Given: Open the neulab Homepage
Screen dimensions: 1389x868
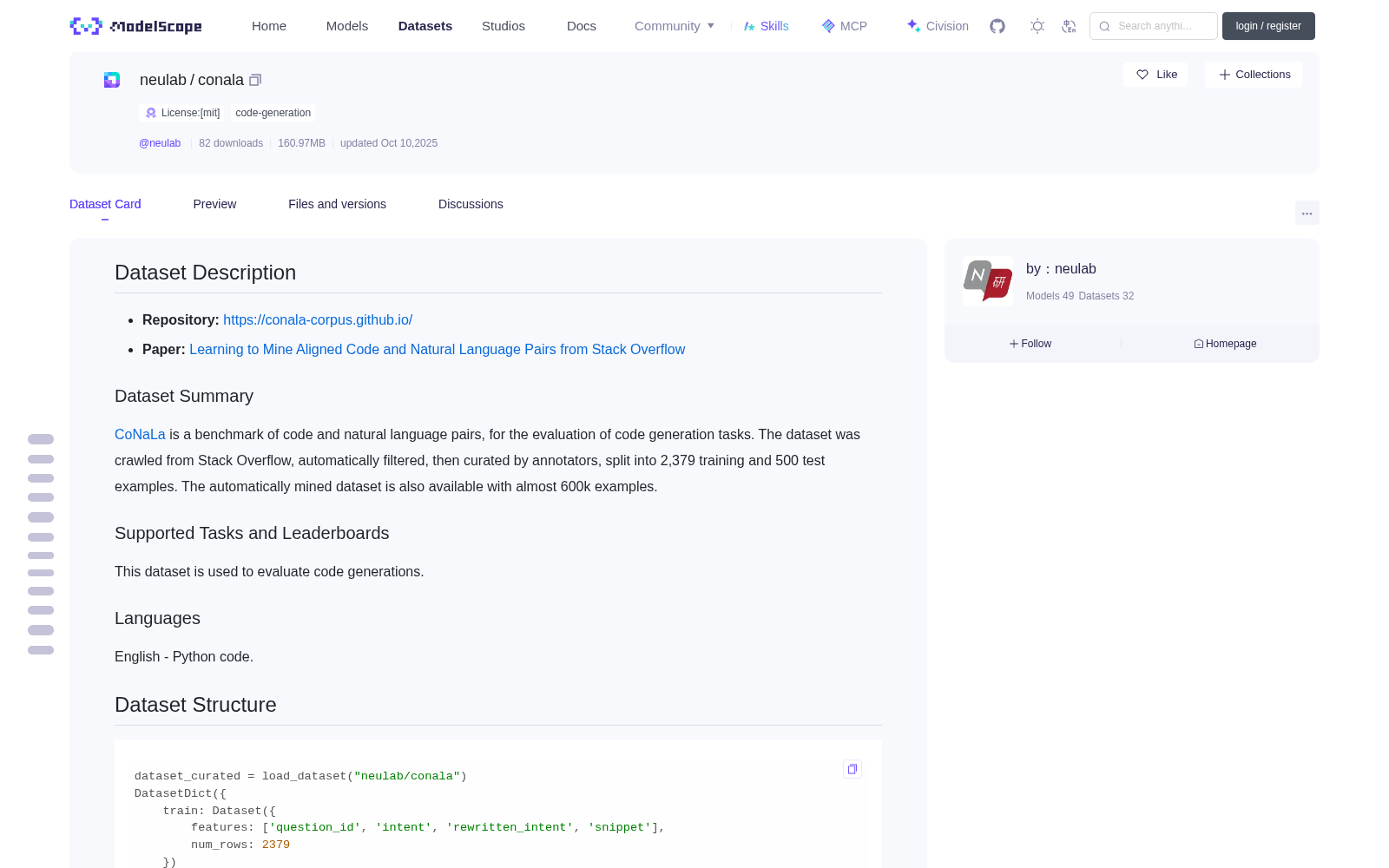Looking at the screenshot, I should [x=1225, y=344].
